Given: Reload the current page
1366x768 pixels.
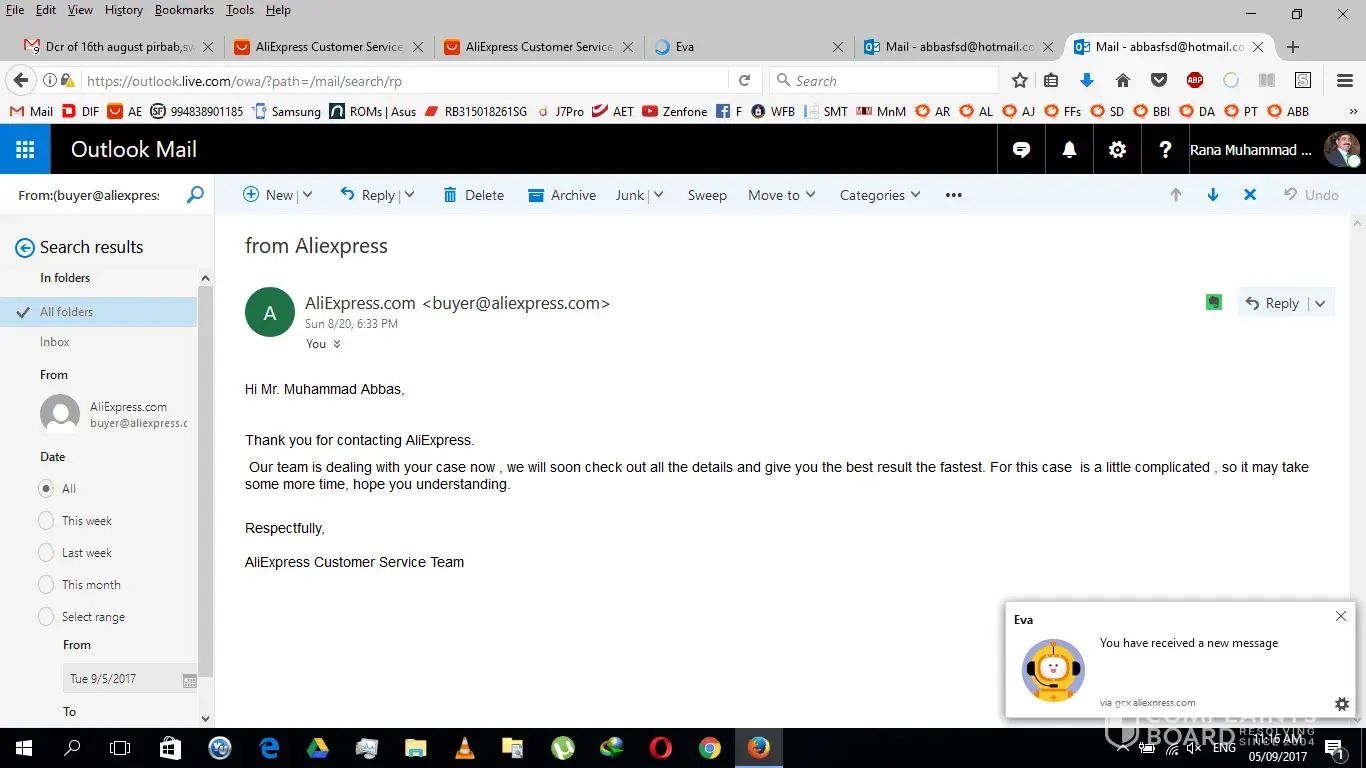Looking at the screenshot, I should coord(744,81).
